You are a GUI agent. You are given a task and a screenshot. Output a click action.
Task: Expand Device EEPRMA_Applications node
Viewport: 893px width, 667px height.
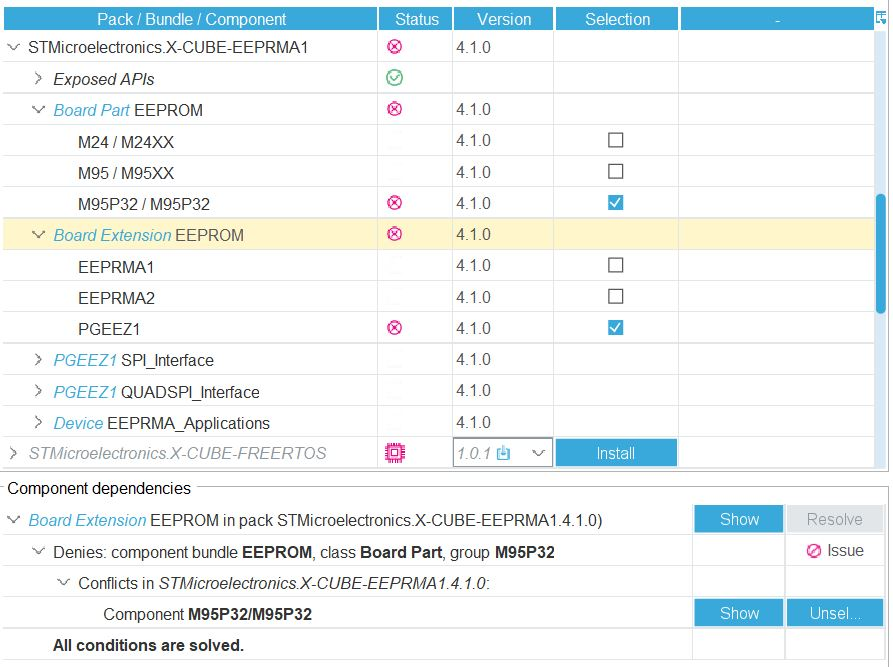click(x=38, y=422)
